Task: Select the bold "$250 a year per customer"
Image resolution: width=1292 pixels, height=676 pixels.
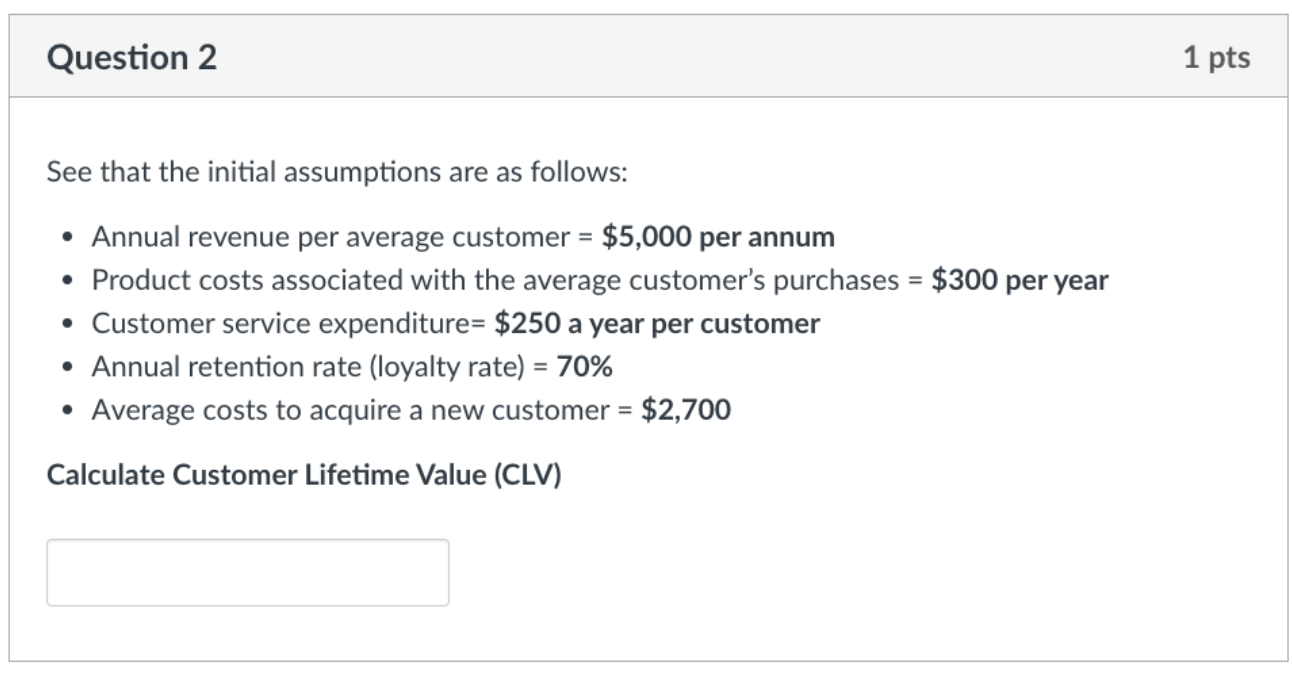Action: coord(657,324)
